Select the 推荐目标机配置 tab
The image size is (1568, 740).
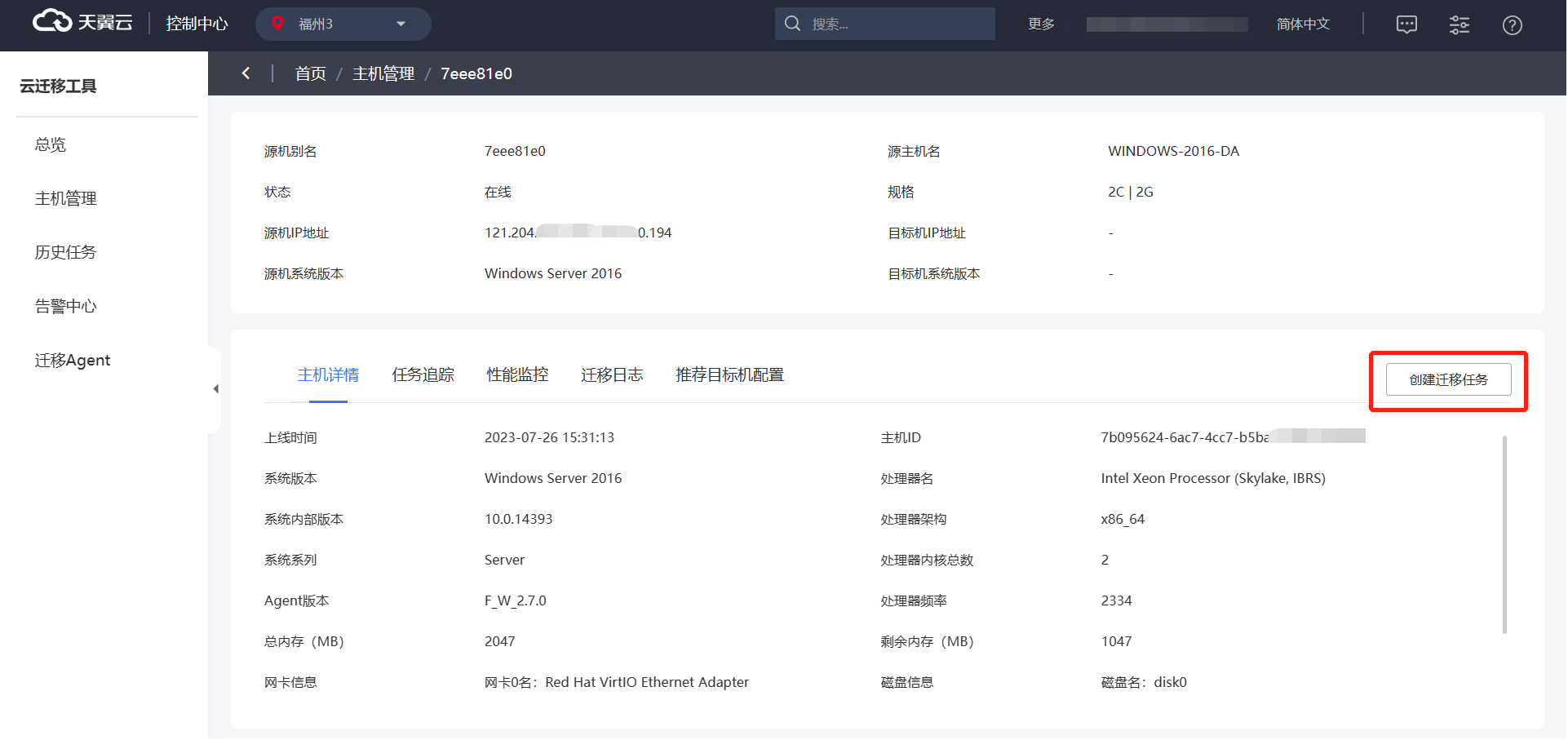point(729,374)
